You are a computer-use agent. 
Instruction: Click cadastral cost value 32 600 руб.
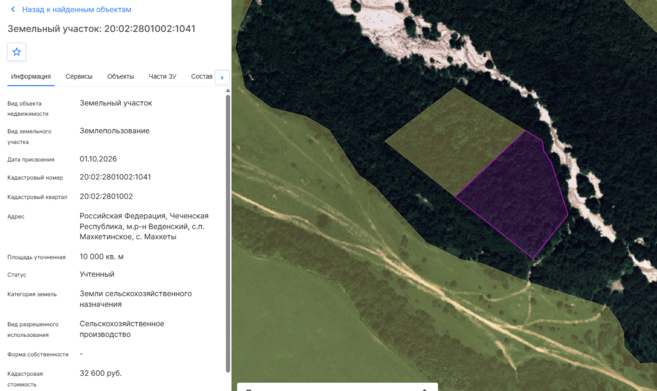[x=101, y=373]
